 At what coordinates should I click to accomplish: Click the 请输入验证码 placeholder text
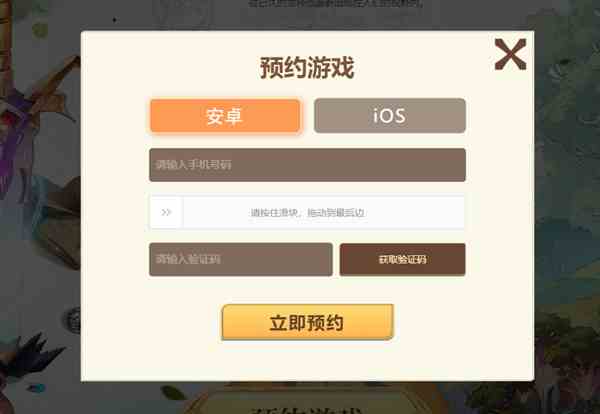(188, 259)
